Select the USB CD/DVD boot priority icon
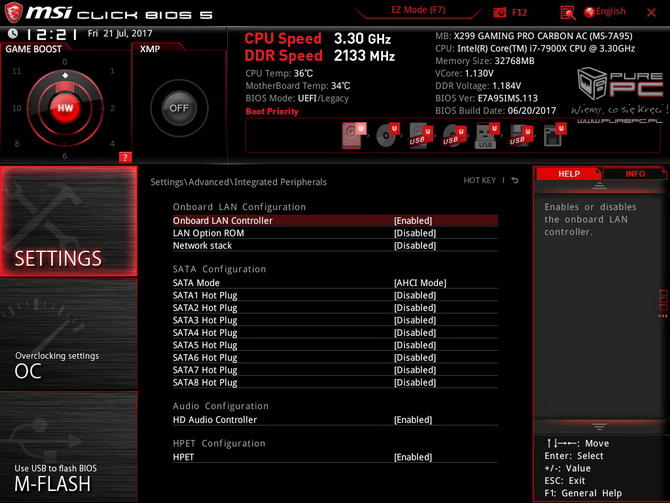670x503 pixels. click(x=453, y=136)
